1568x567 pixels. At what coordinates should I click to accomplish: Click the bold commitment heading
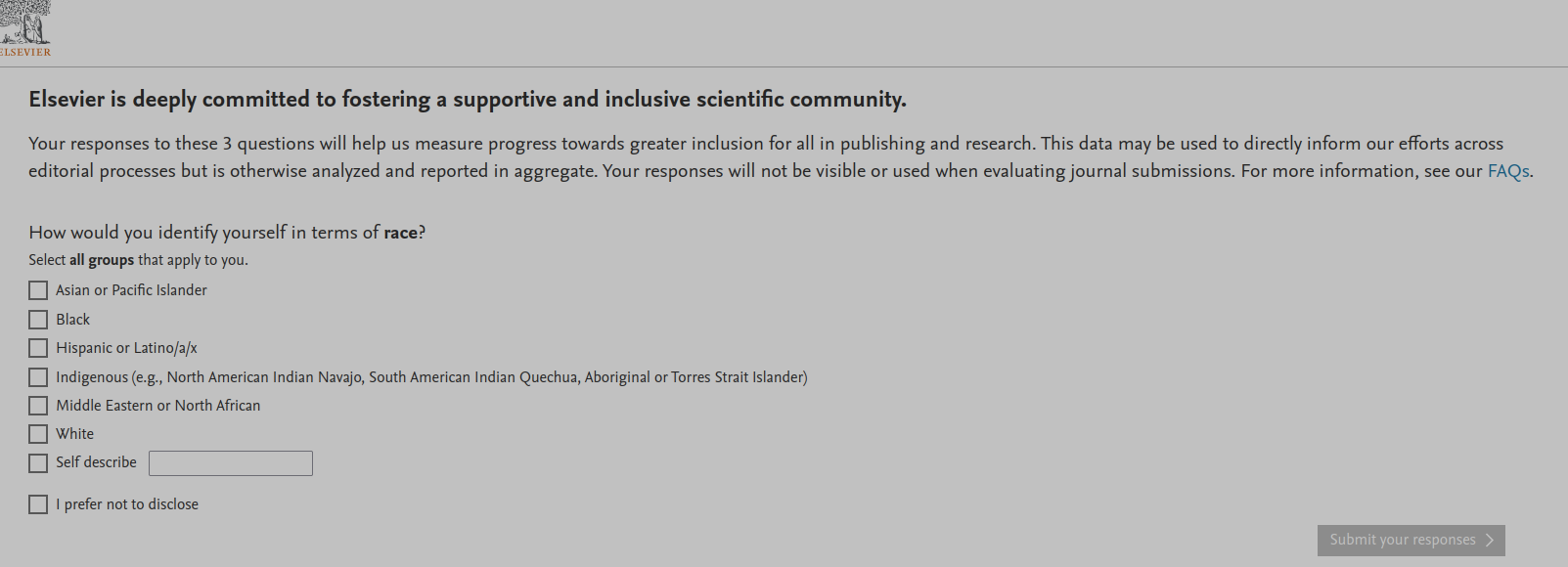(x=467, y=100)
